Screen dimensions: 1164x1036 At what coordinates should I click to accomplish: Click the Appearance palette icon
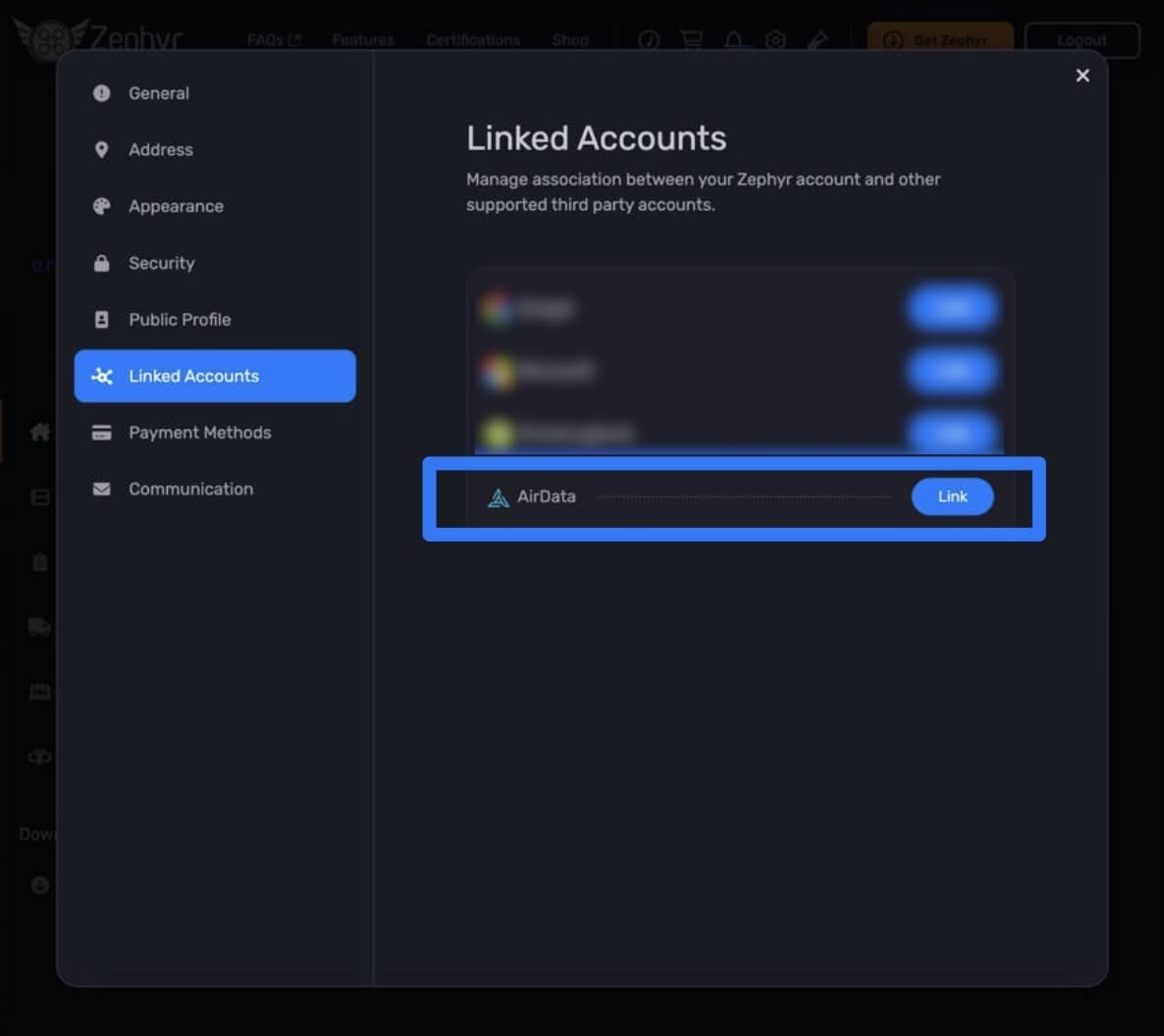point(101,207)
